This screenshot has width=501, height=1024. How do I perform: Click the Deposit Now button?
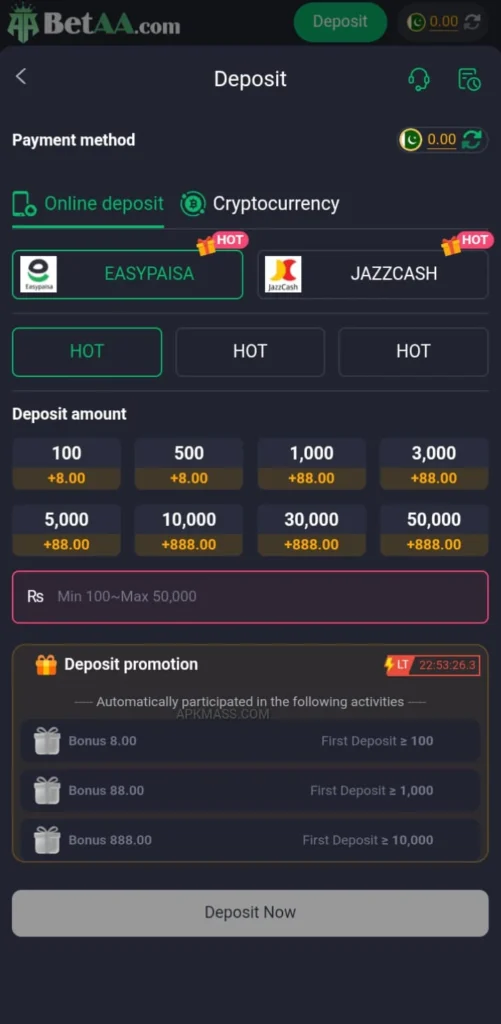(x=250, y=912)
